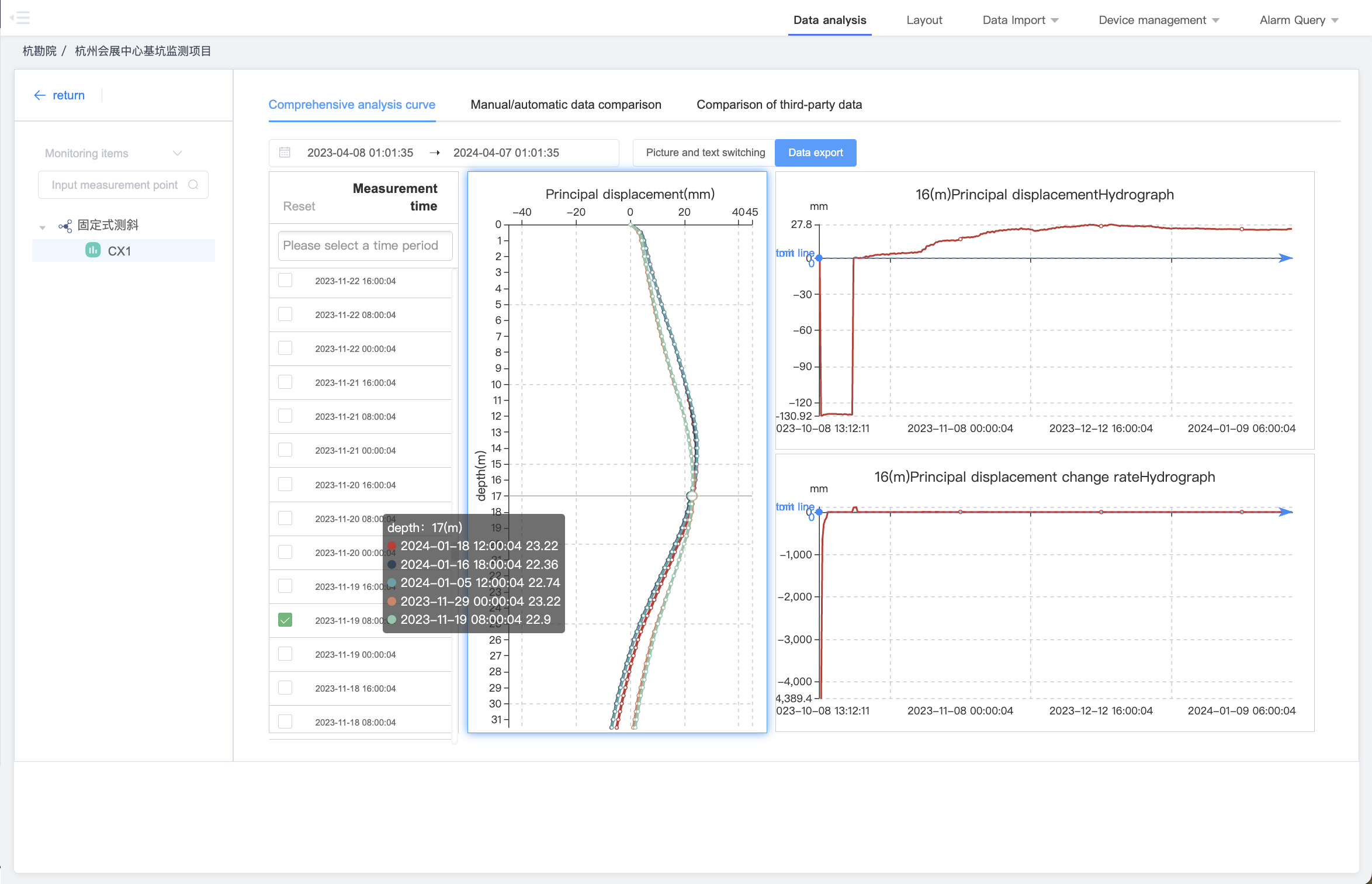
Task: Open Comparison of third-party data tab
Action: [779, 105]
